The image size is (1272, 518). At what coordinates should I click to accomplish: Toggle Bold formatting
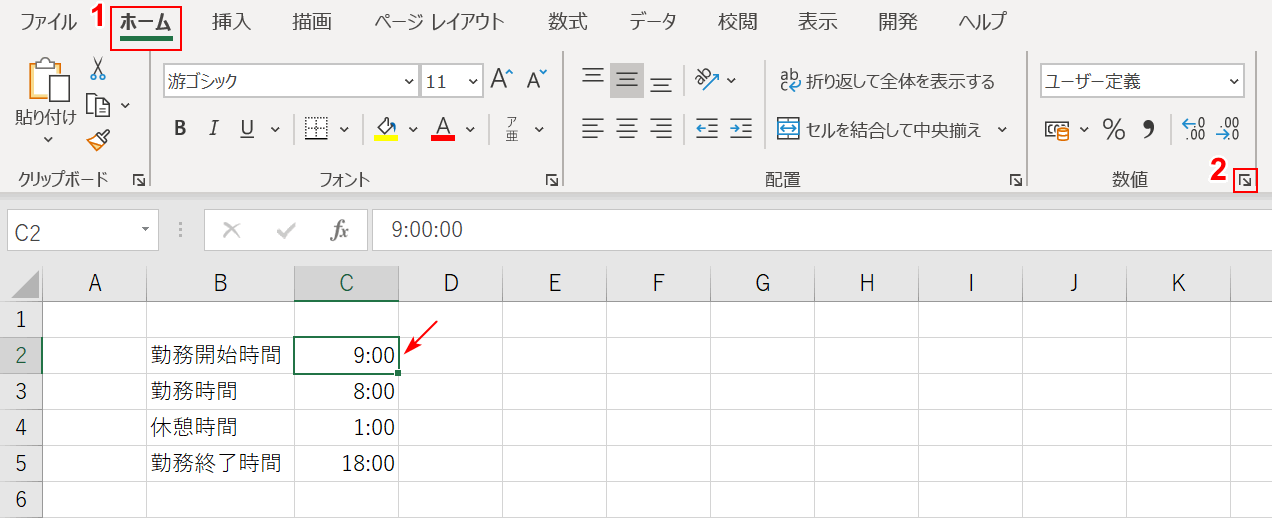[180, 128]
